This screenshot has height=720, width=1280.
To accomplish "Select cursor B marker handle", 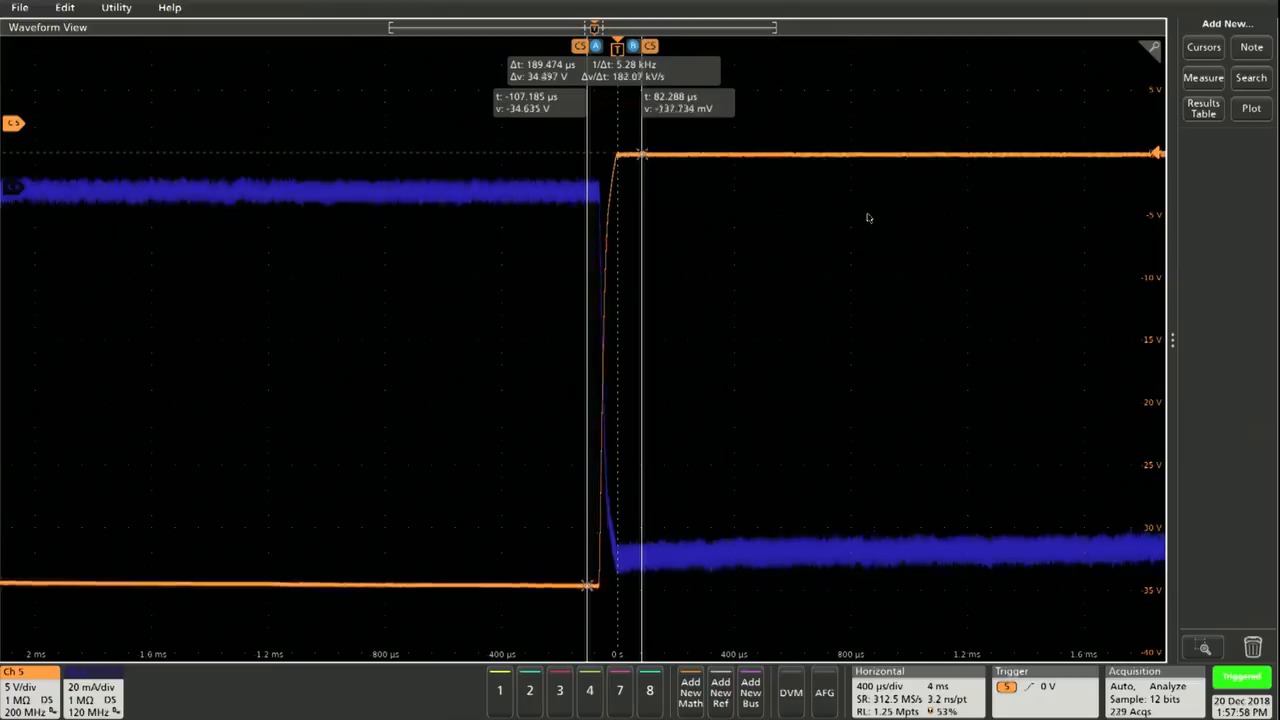I will [x=633, y=46].
